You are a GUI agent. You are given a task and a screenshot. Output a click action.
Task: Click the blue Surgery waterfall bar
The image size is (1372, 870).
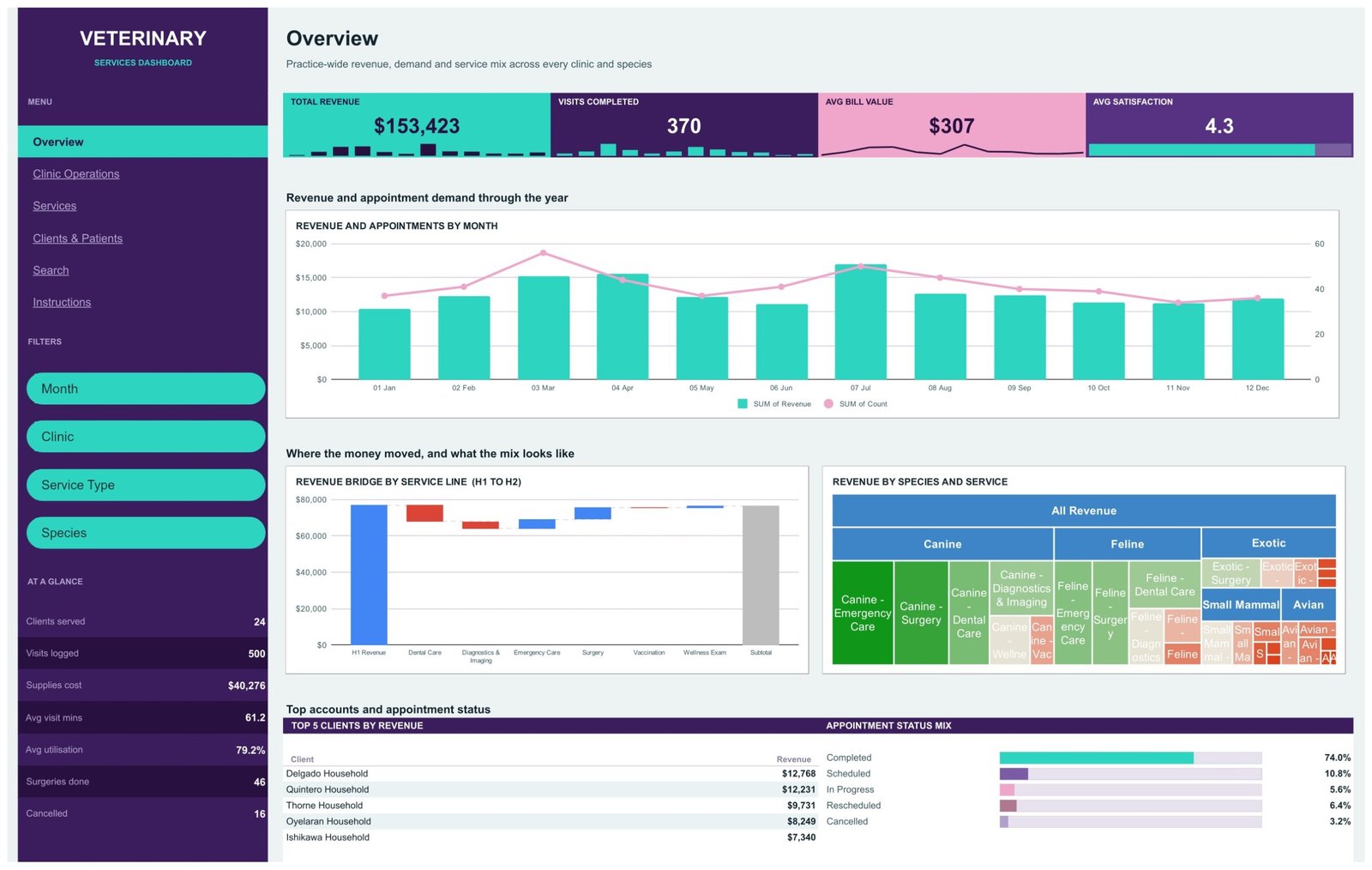[593, 513]
